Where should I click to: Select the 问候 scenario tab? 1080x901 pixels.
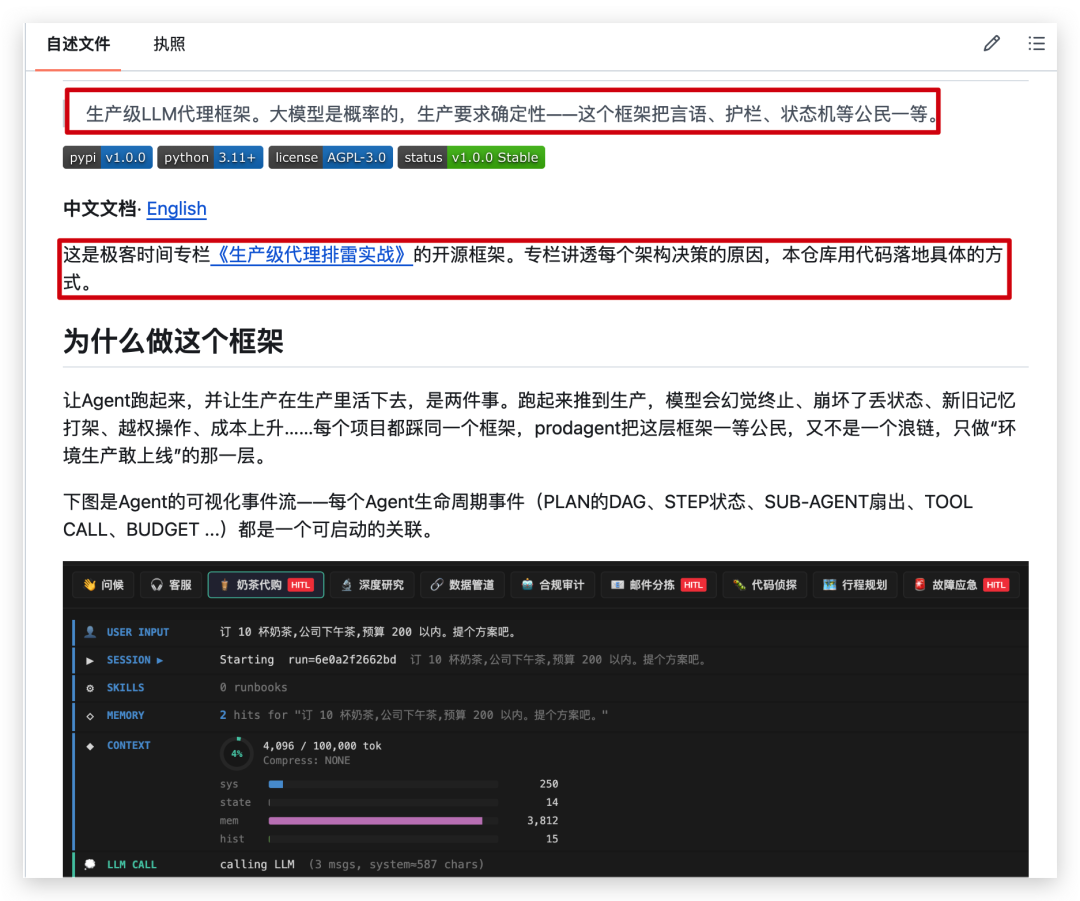[103, 585]
